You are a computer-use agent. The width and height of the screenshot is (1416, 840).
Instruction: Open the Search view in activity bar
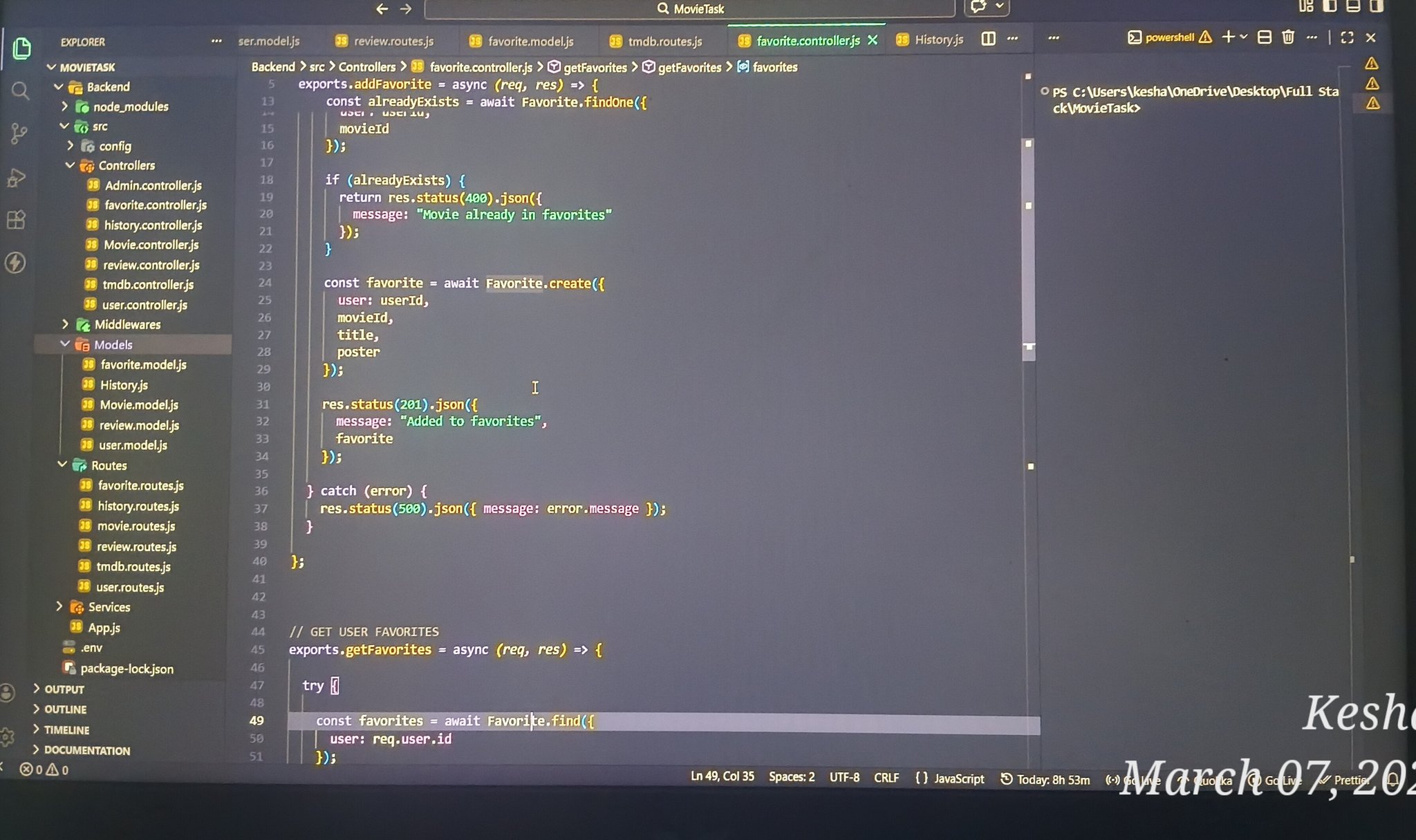pyautogui.click(x=20, y=91)
